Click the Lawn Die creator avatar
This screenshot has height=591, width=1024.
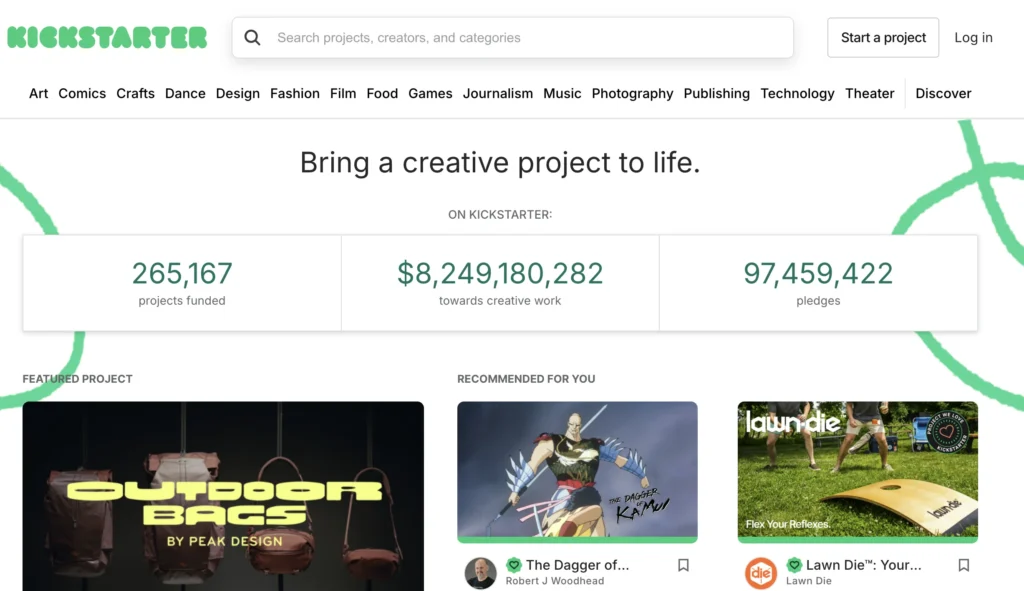point(760,572)
